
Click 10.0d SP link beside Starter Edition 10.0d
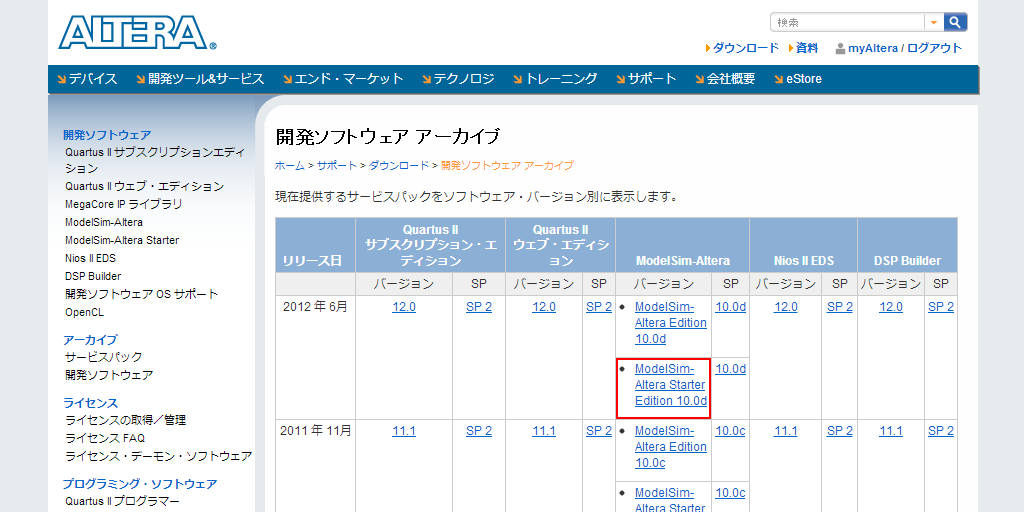tap(730, 369)
